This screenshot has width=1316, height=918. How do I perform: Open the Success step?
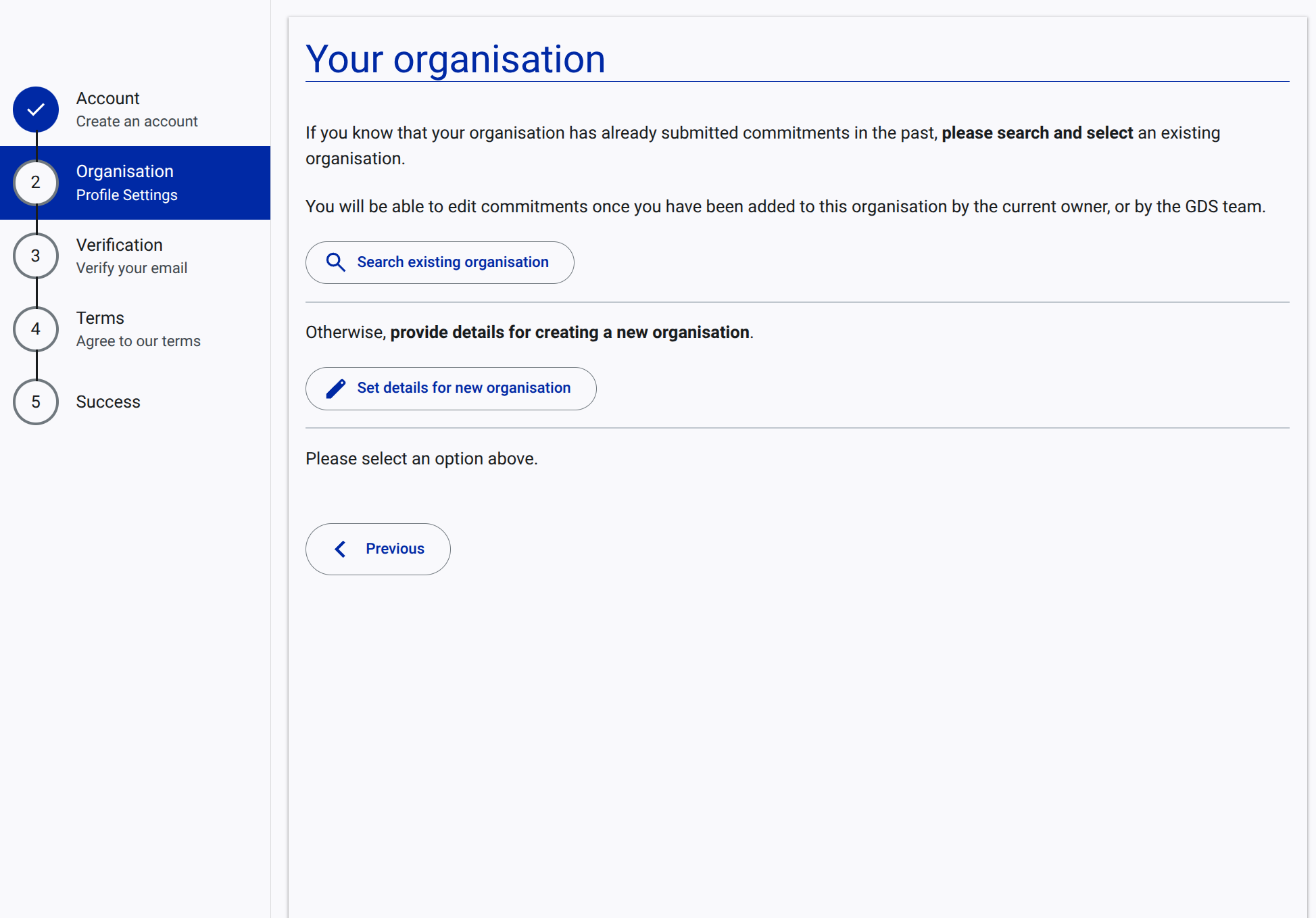click(x=107, y=402)
